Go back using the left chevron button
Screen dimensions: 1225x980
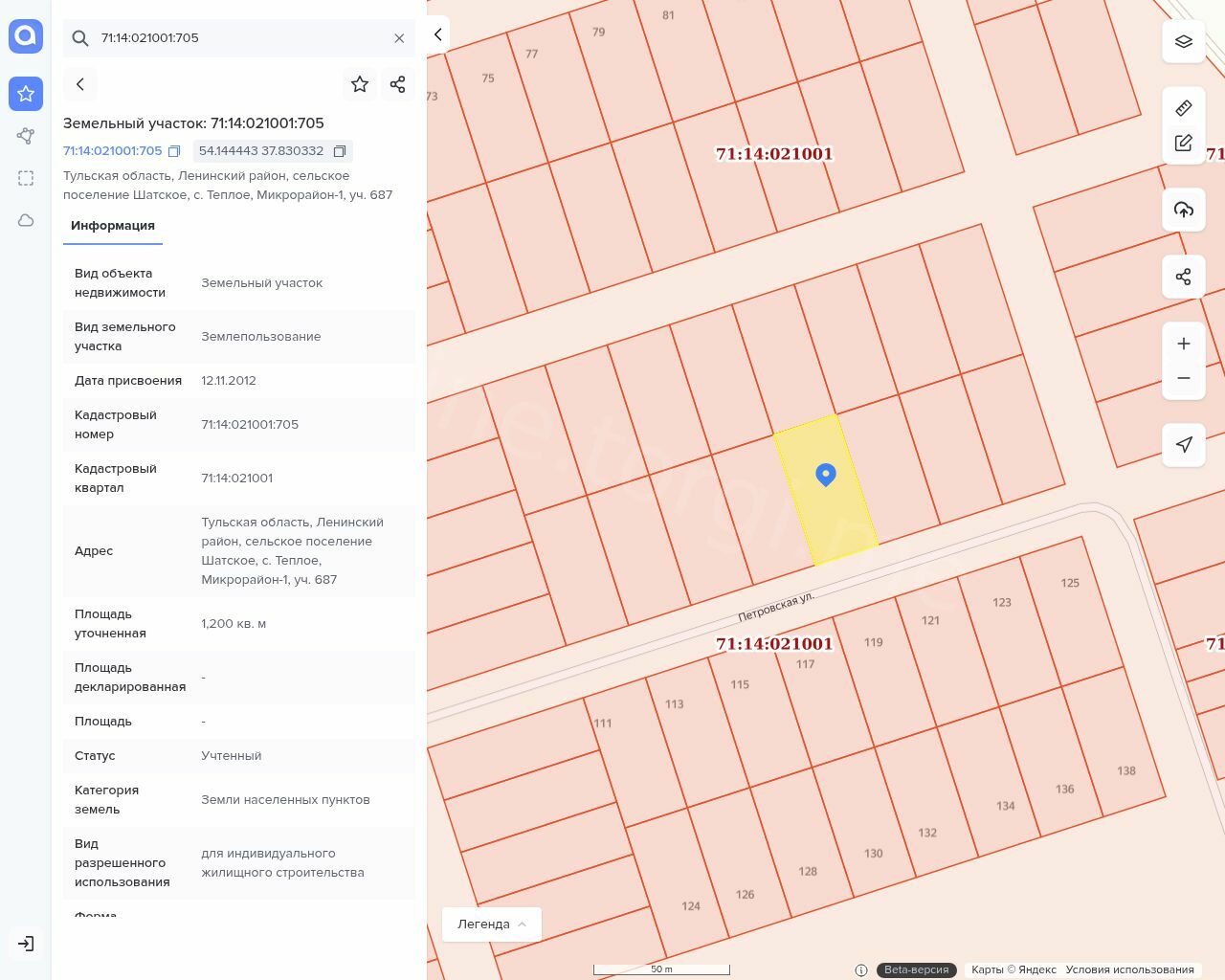[x=80, y=84]
